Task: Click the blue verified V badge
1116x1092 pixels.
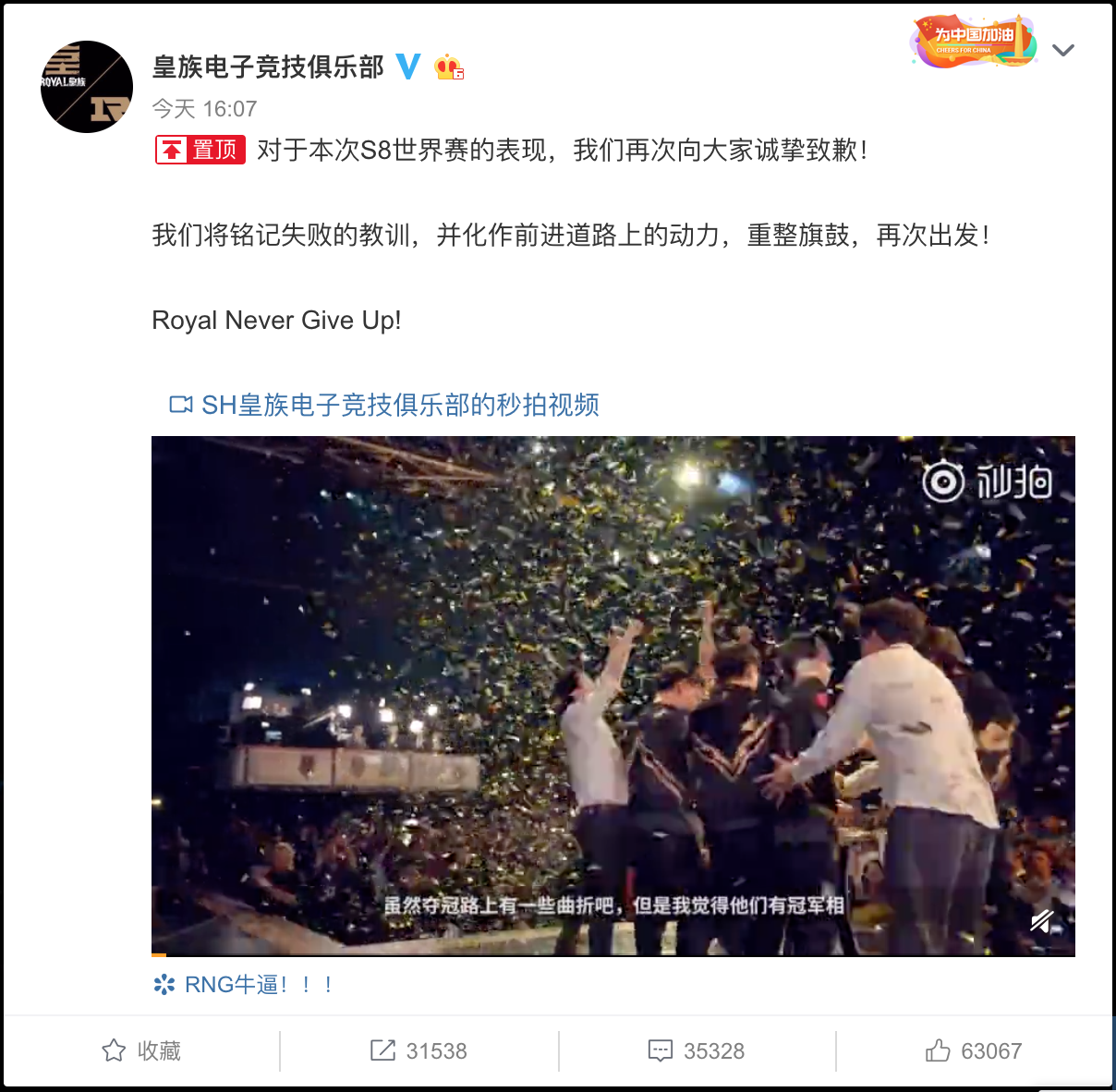Action: coord(407,67)
